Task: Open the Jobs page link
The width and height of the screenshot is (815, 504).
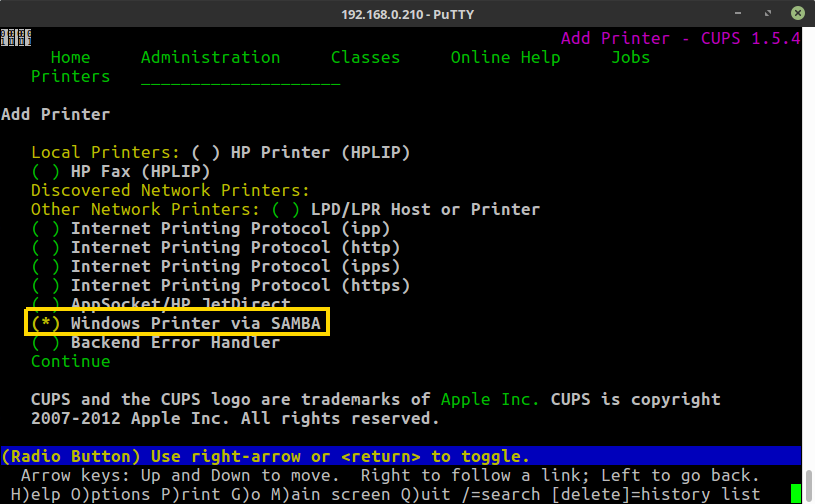Action: (630, 58)
